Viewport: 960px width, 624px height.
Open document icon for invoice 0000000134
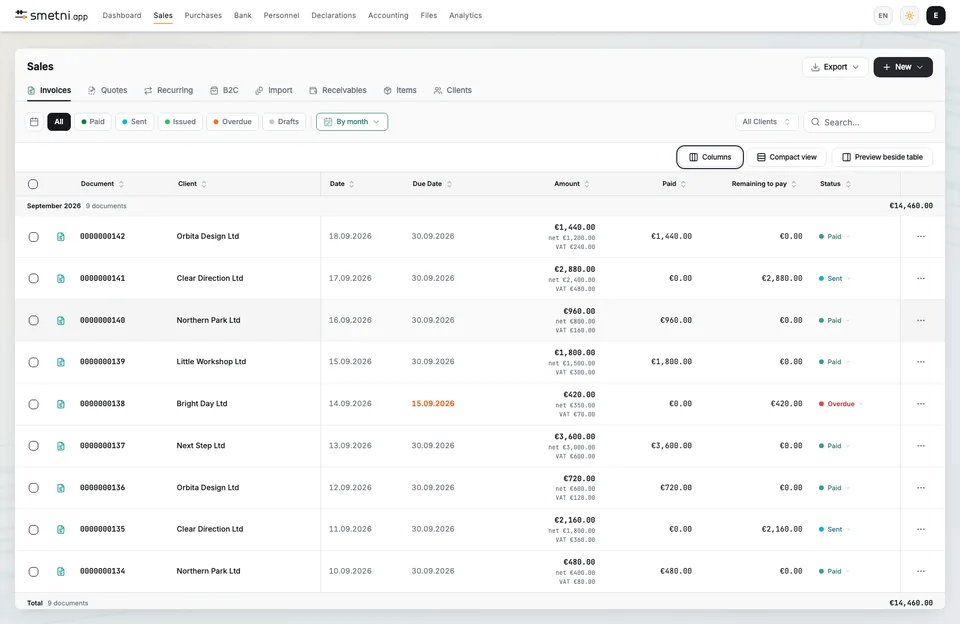pos(61,571)
